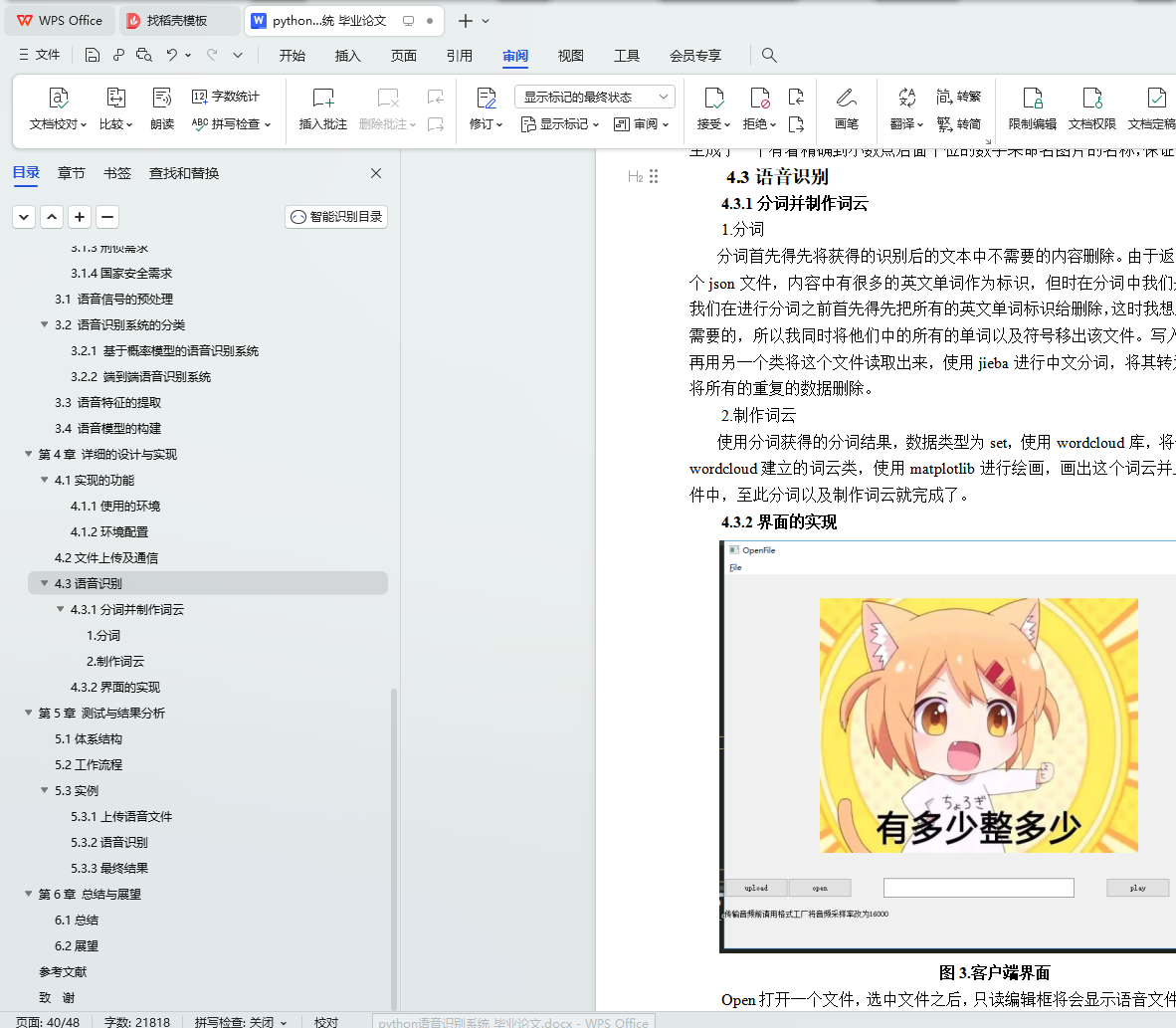This screenshot has width=1176, height=1028.
Task: Open 显示标记 dropdown
Action: pos(560,123)
